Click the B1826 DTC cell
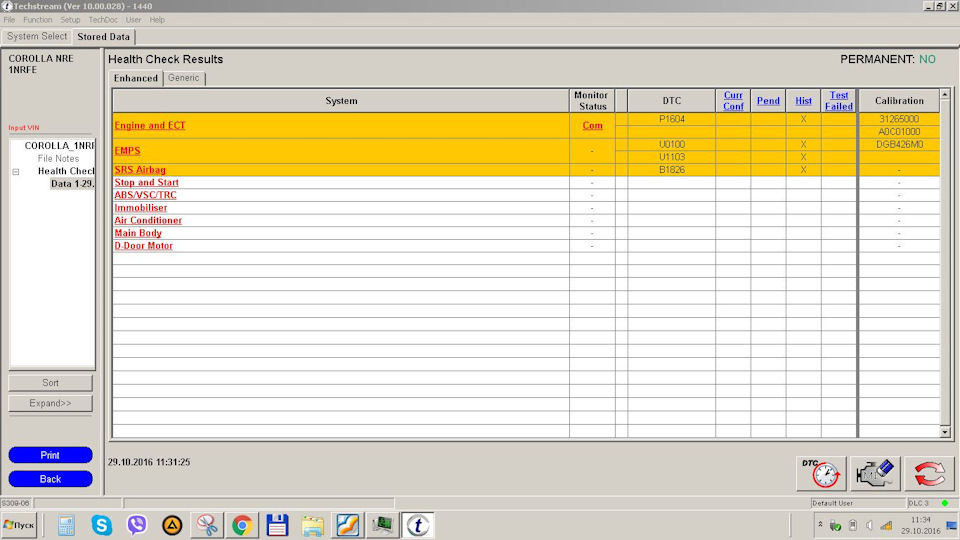The width and height of the screenshot is (960, 540). point(672,170)
